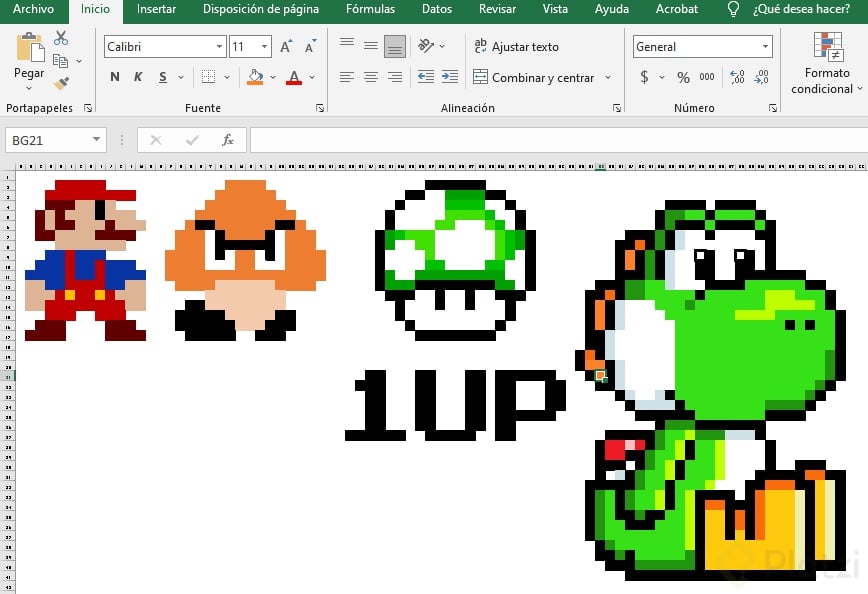This screenshot has height=594, width=868.
Task: Click the confirm checkmark formula icon
Action: point(192,140)
